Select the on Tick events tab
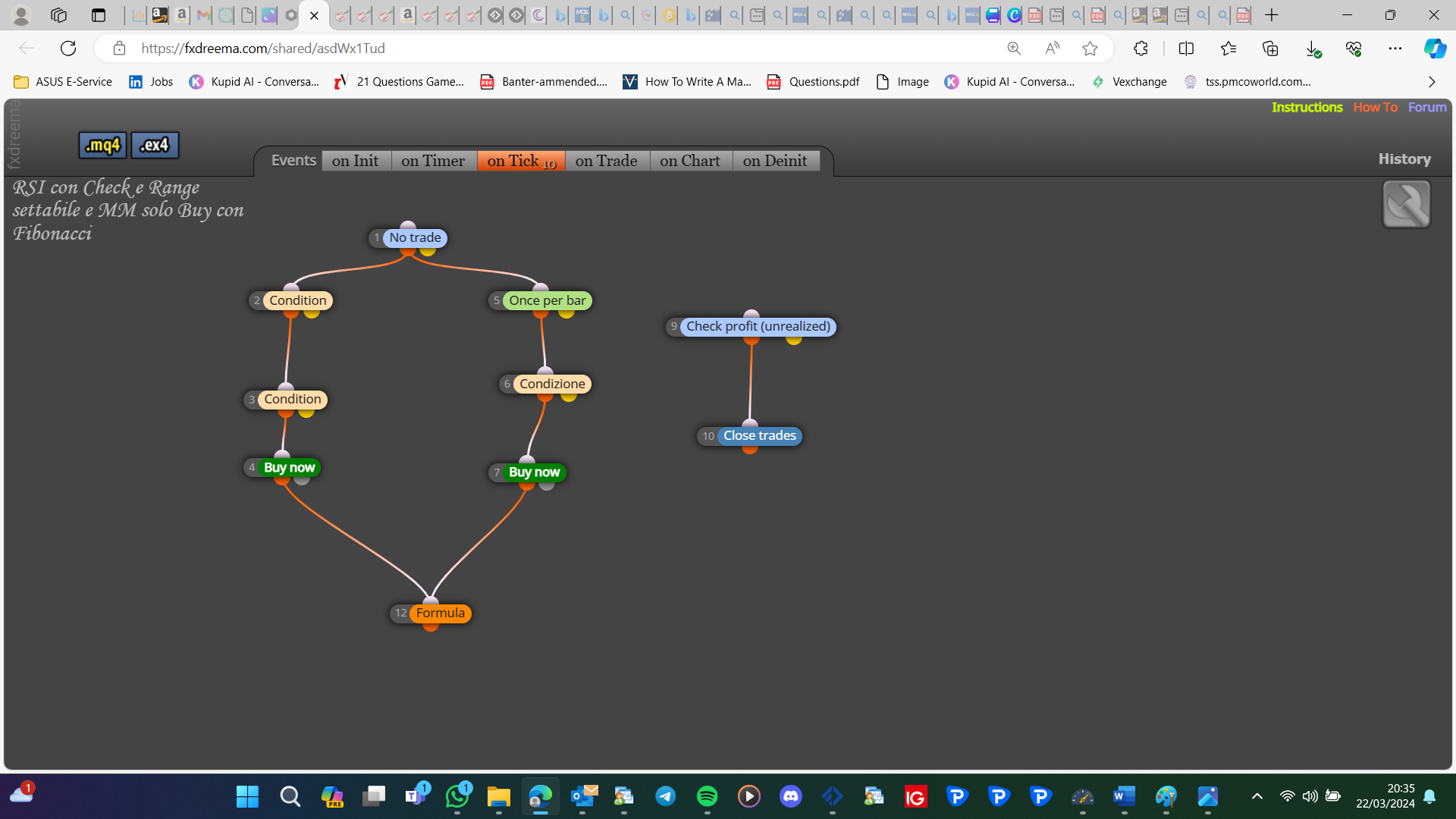The width and height of the screenshot is (1456, 819). (521, 161)
